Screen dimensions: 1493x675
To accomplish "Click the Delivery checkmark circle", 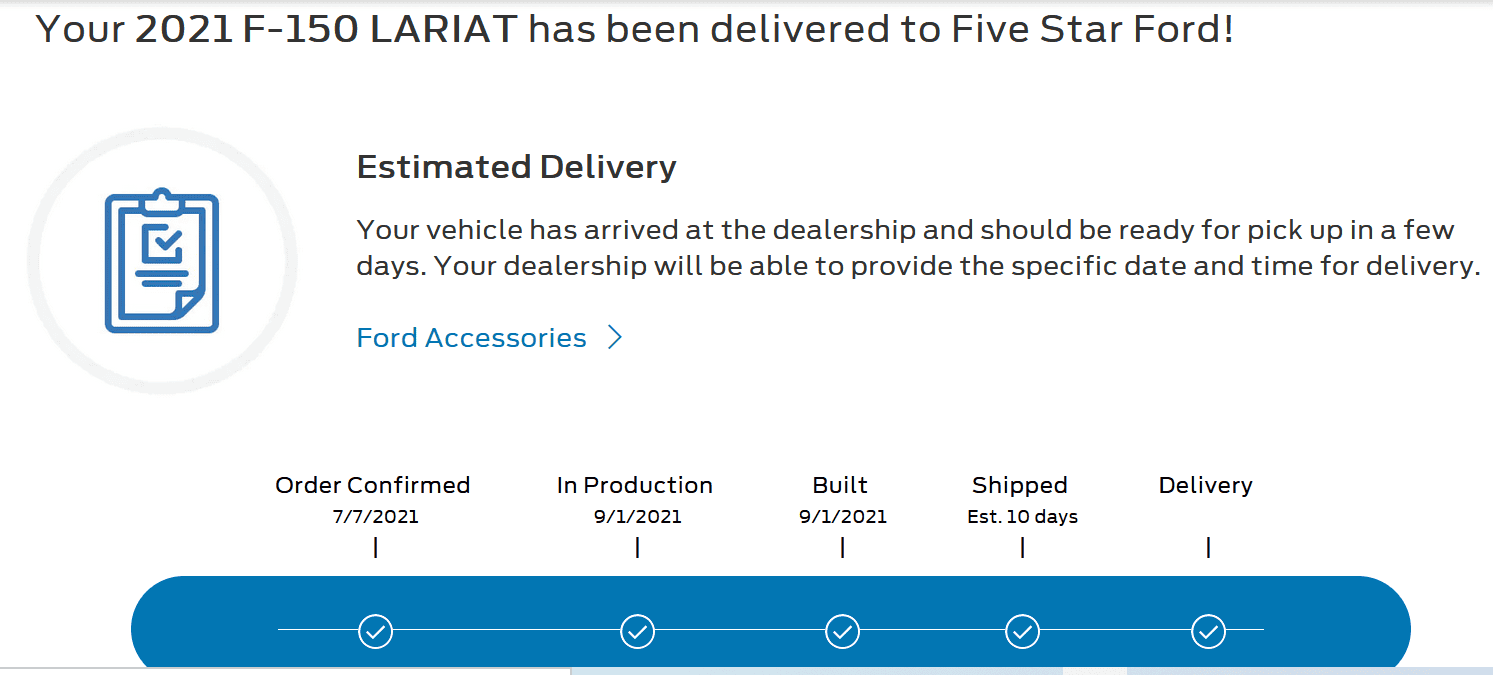I will (x=1209, y=631).
